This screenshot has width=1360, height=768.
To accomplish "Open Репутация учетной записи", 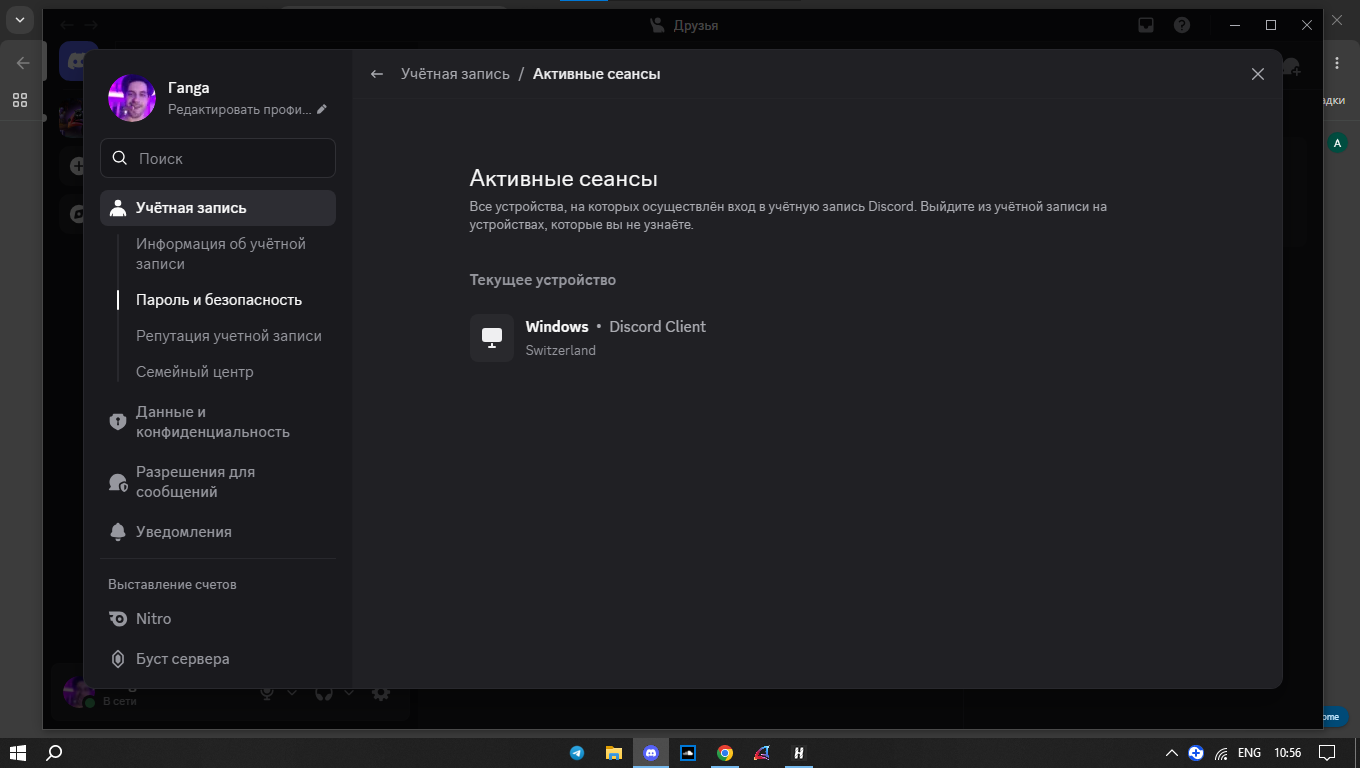I will pyautogui.click(x=229, y=336).
